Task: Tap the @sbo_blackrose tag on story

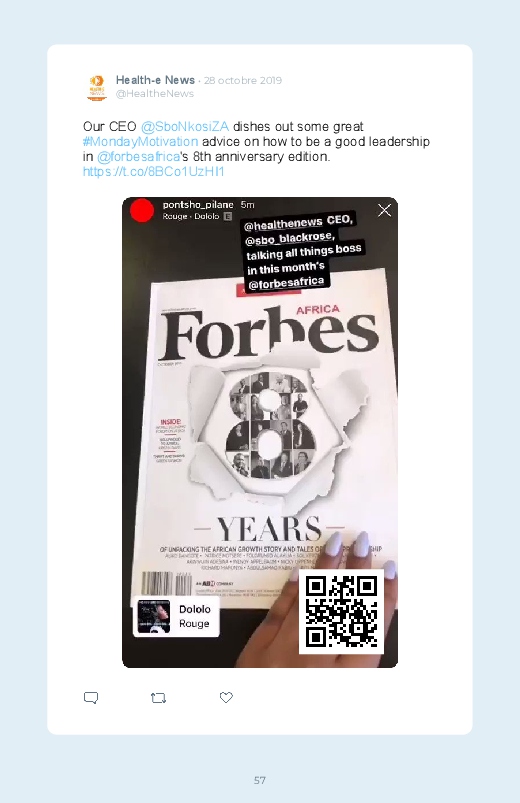Action: 289,238
